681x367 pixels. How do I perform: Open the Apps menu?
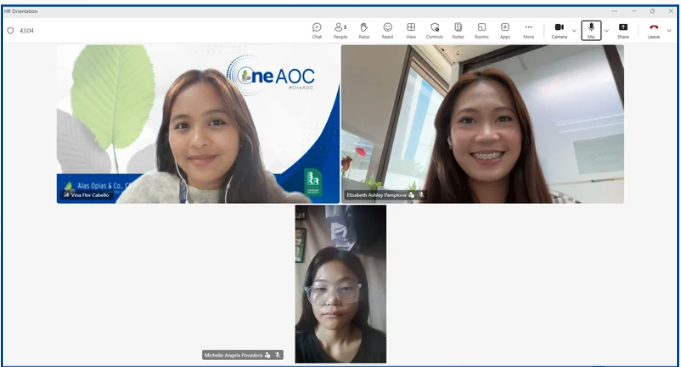click(505, 30)
